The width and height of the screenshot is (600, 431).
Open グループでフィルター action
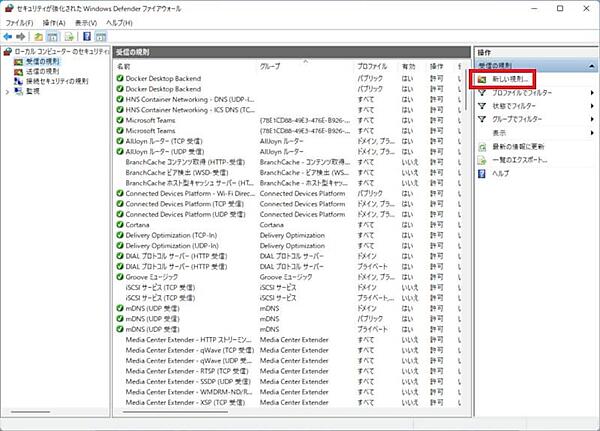517,119
